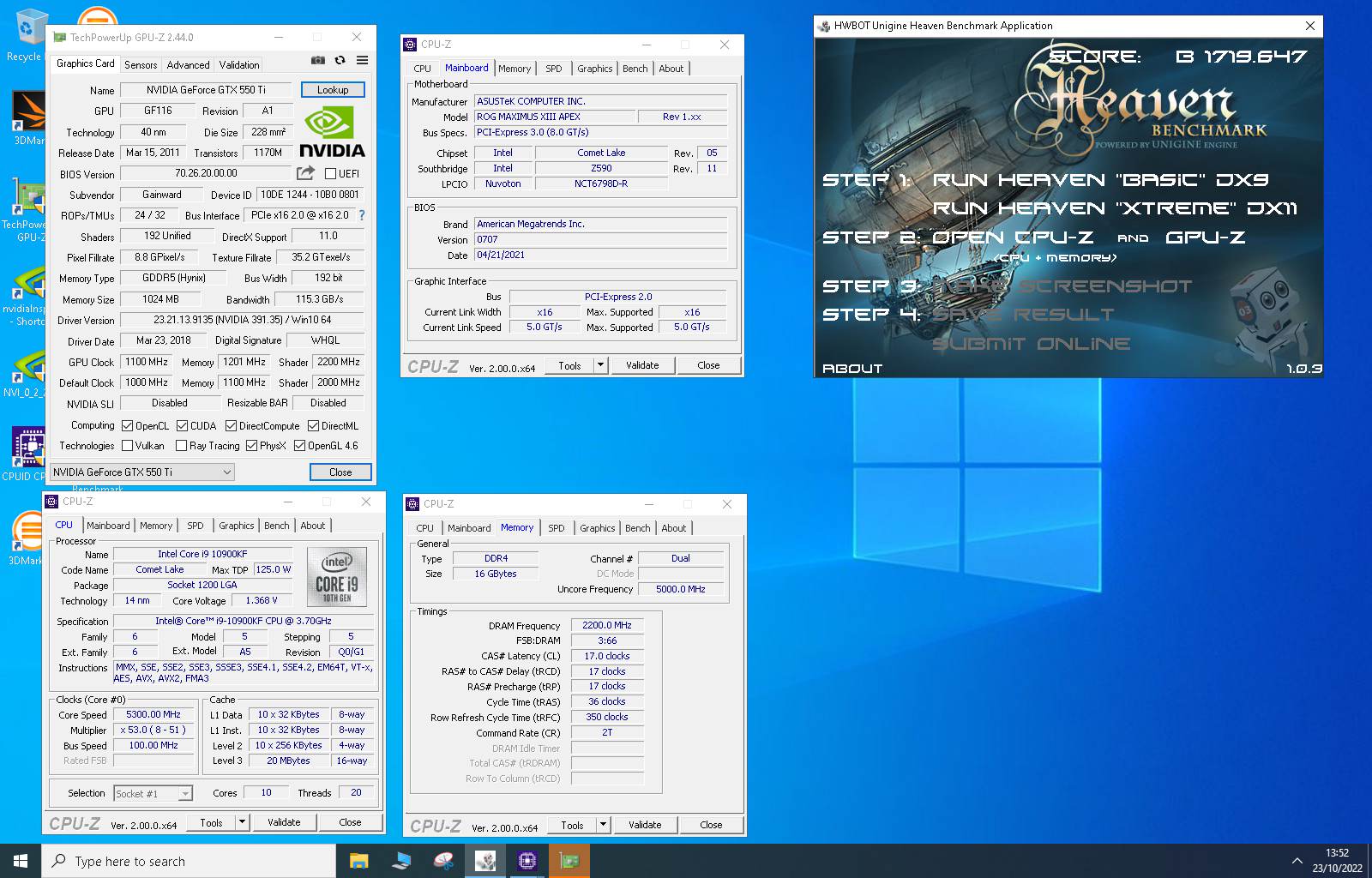Image resolution: width=1372 pixels, height=878 pixels.
Task: Open Tools dropdown arrow in Memory CPU-Z window
Action: (603, 825)
